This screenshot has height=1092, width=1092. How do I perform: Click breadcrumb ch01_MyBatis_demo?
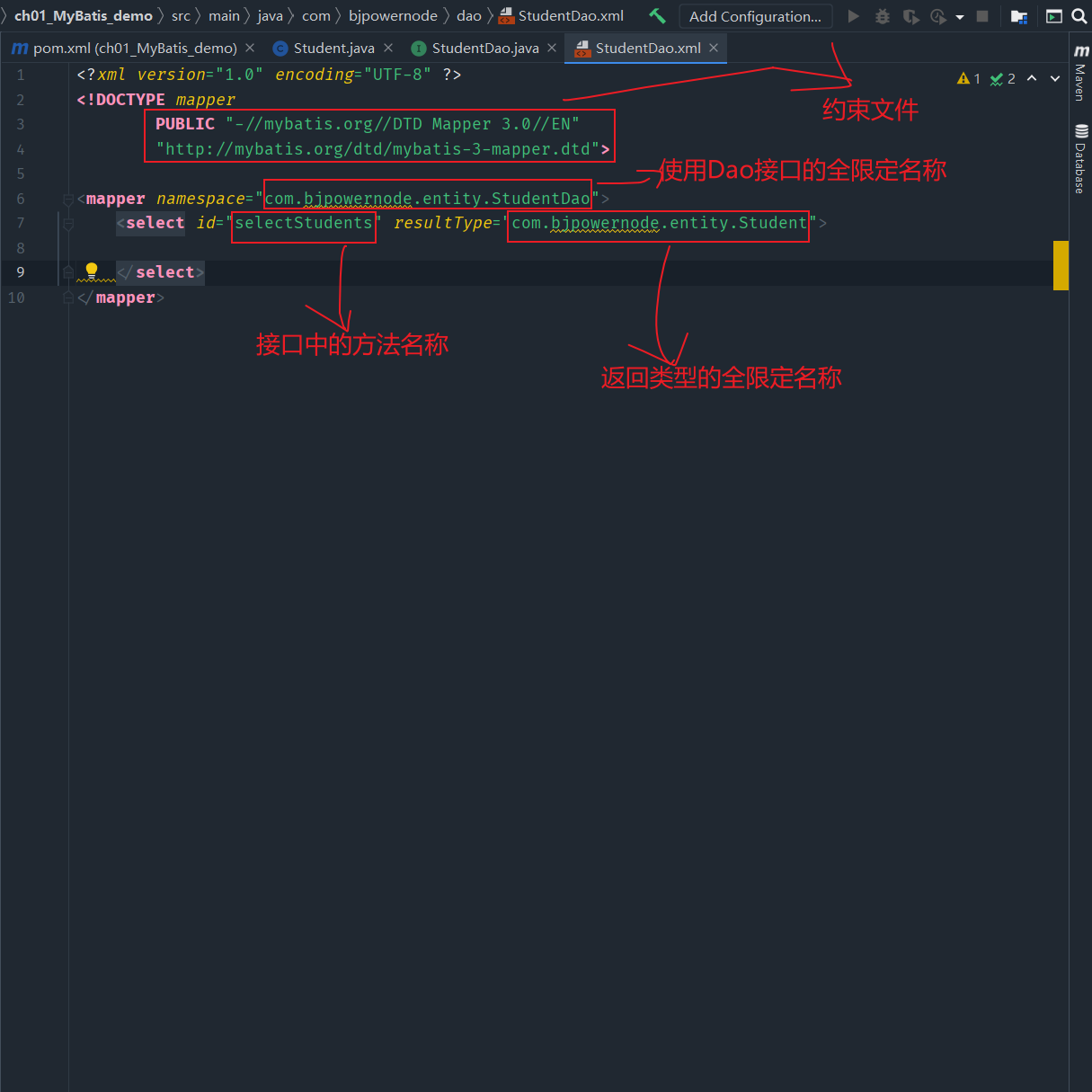84,16
